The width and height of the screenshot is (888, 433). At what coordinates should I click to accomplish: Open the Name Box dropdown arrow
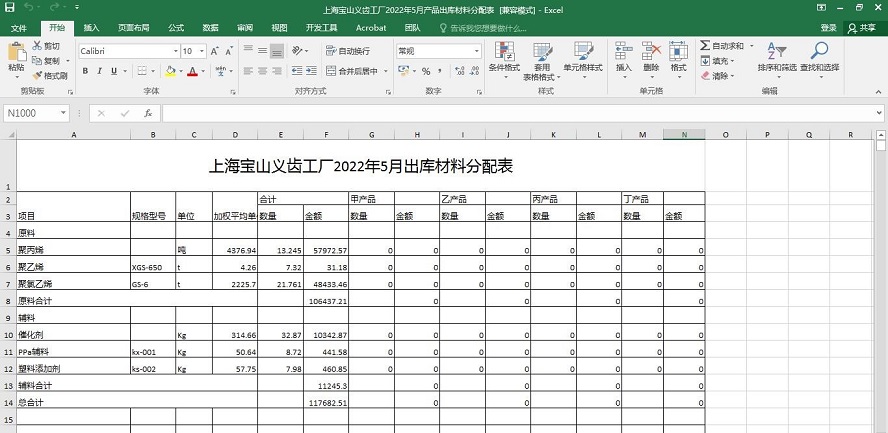point(63,113)
